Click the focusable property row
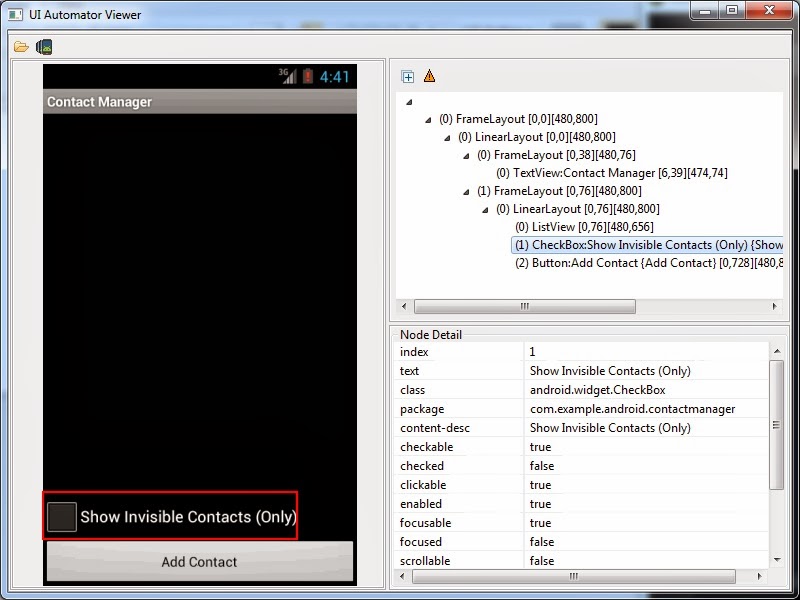 pos(581,522)
